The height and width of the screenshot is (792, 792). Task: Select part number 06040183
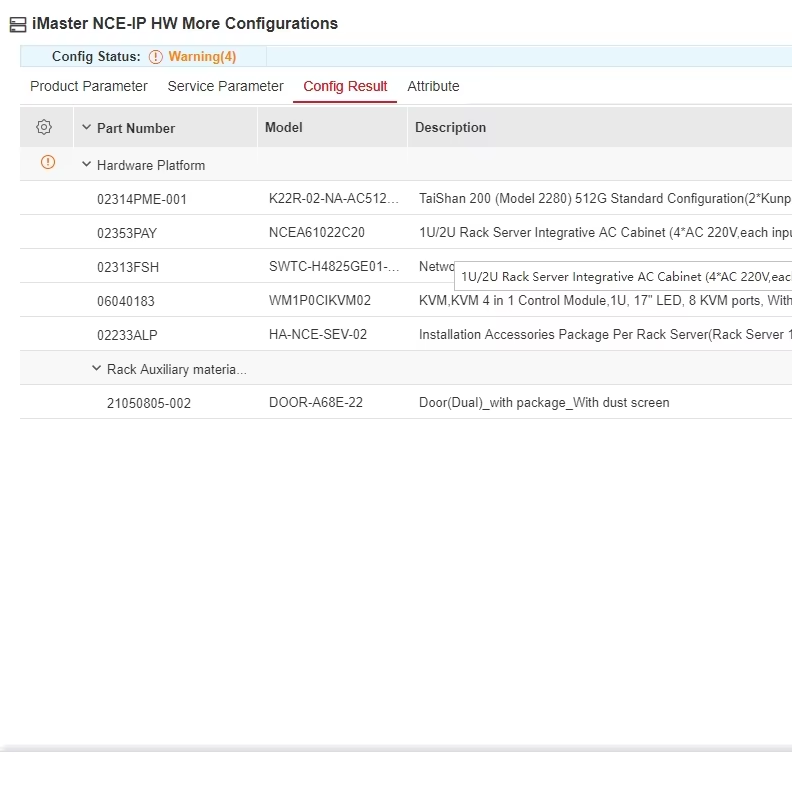(x=126, y=301)
